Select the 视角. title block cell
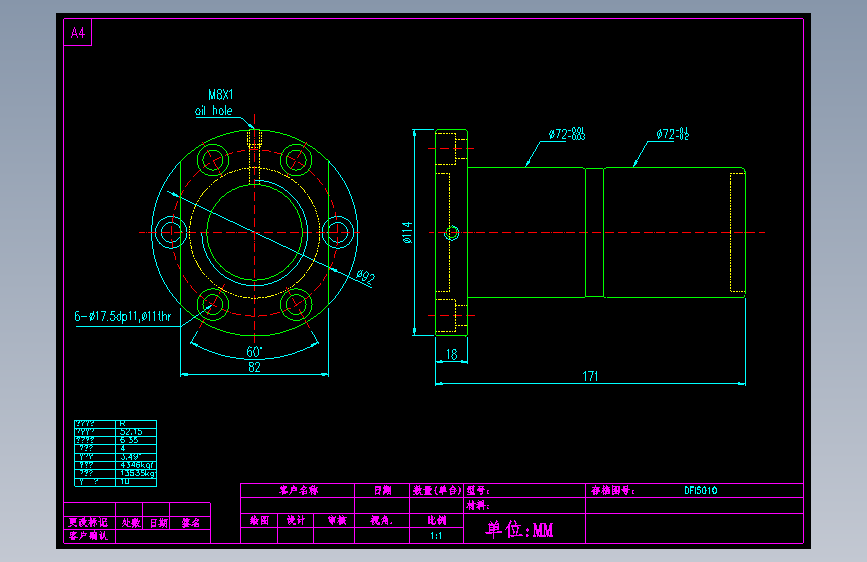Screen dimensions: 867x562 point(382,521)
